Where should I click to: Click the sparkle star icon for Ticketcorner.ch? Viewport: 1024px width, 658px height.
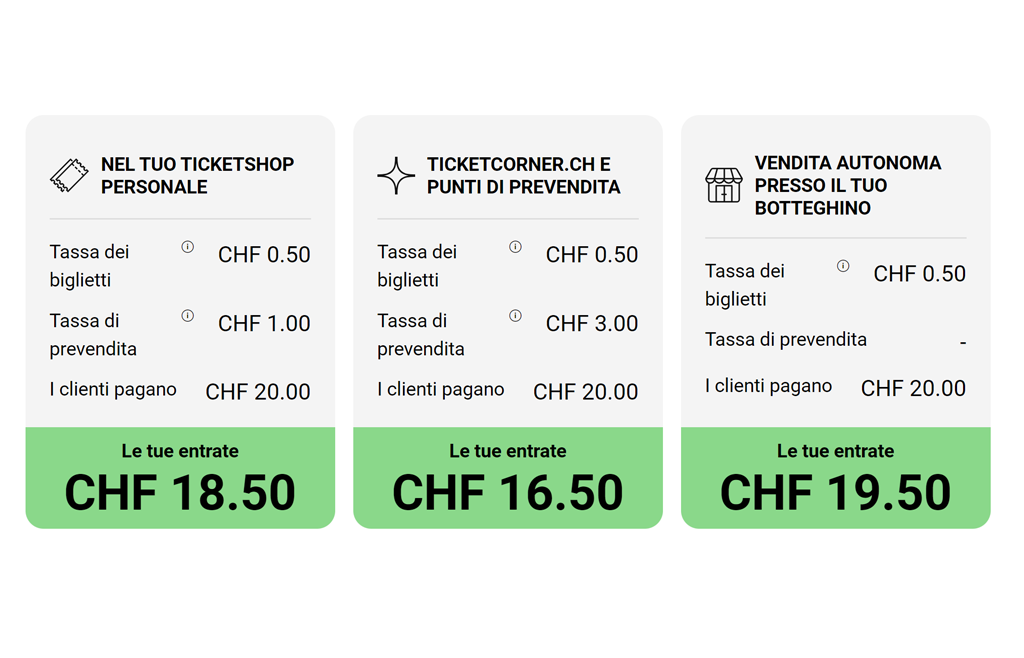396,176
